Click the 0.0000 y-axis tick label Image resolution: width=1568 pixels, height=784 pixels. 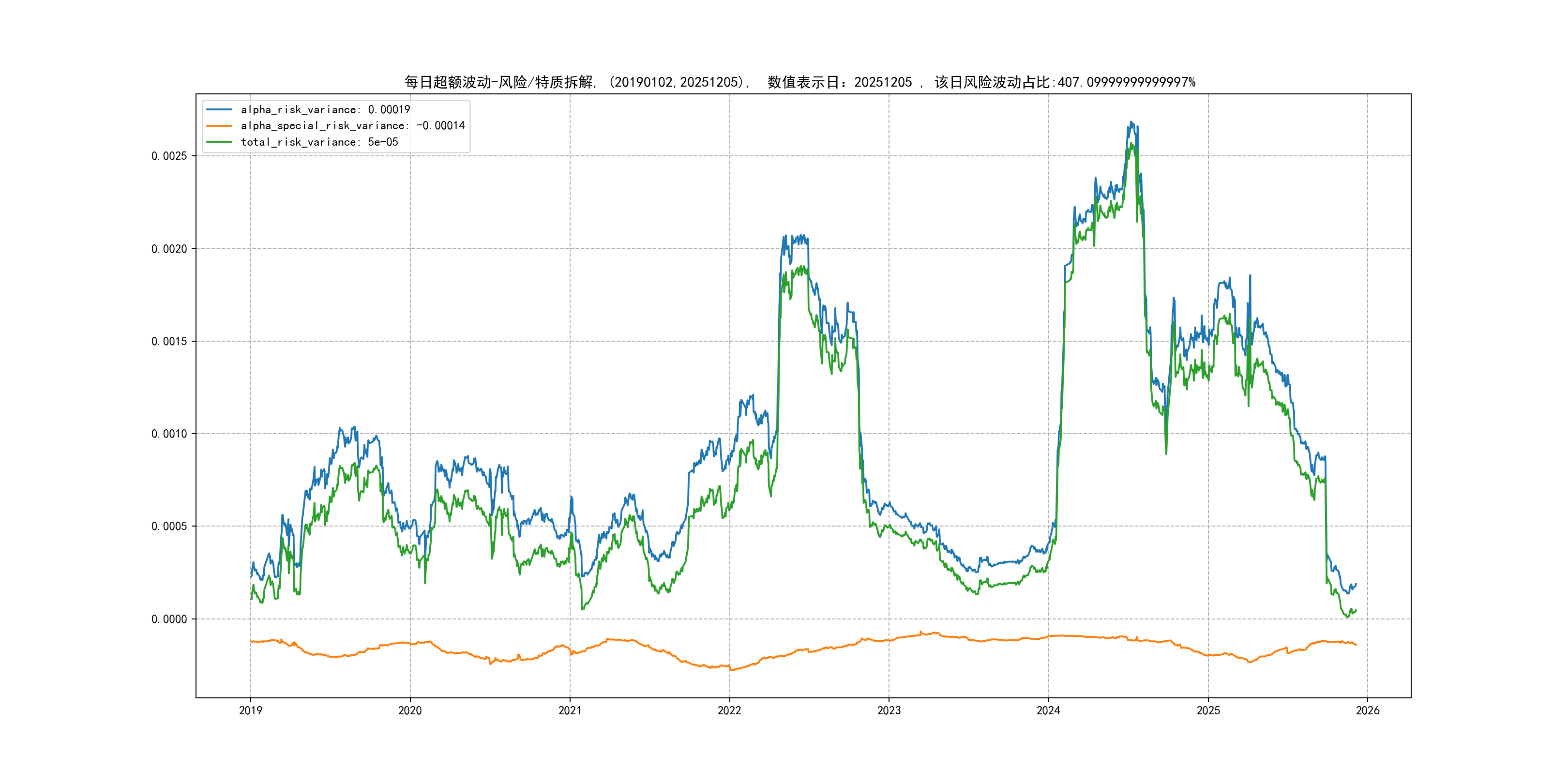(169, 619)
